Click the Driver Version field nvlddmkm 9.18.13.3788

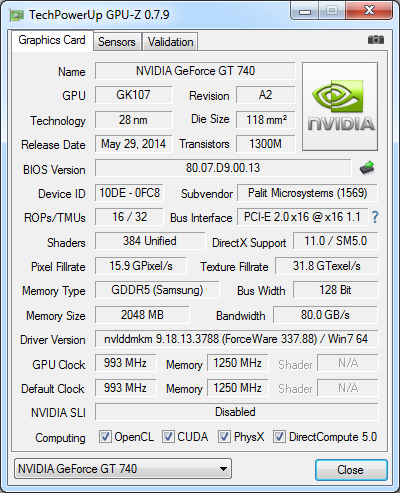pos(237,339)
